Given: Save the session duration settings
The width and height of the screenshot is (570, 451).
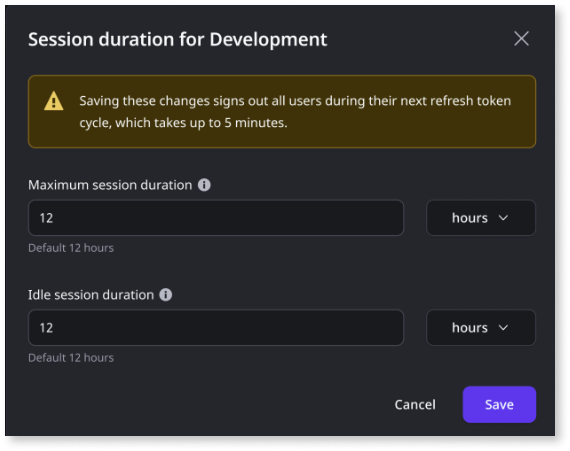Looking at the screenshot, I should (x=499, y=404).
